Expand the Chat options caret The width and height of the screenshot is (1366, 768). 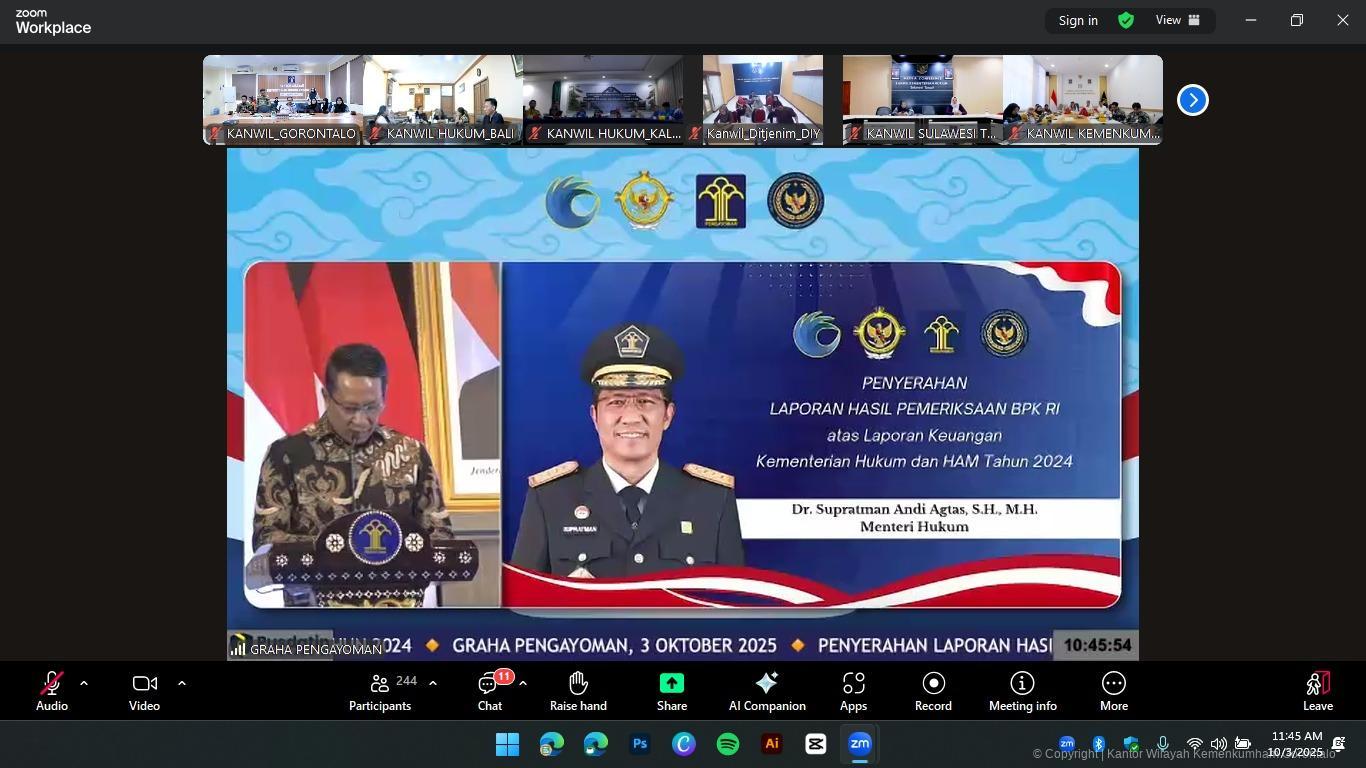(x=523, y=683)
